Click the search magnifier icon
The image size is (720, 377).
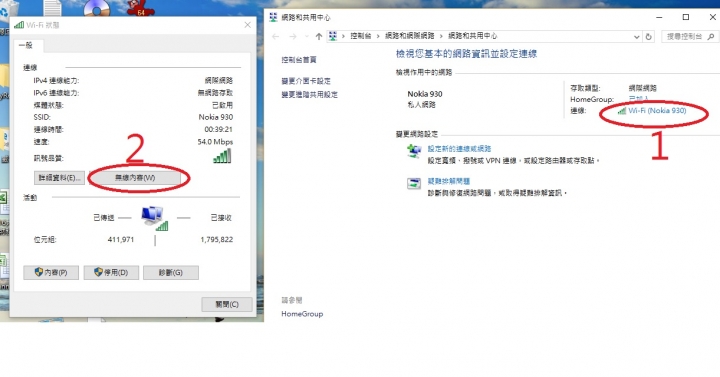711,36
